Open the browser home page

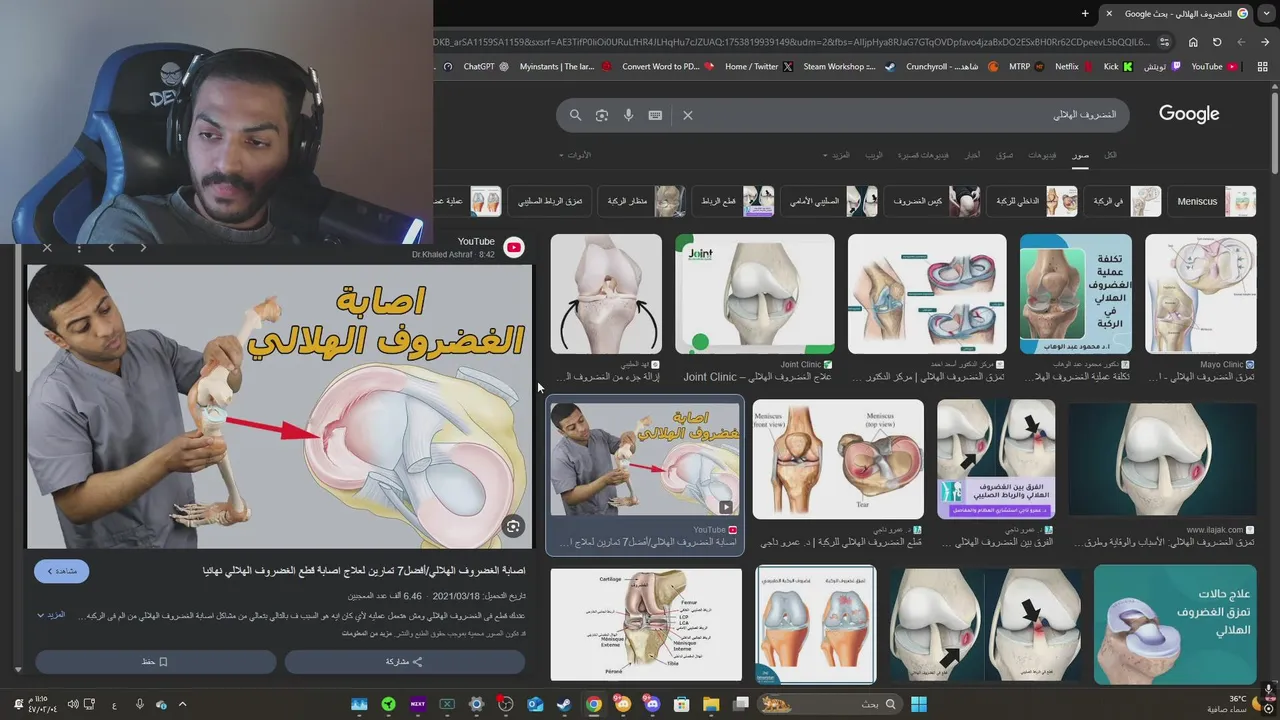1193,42
